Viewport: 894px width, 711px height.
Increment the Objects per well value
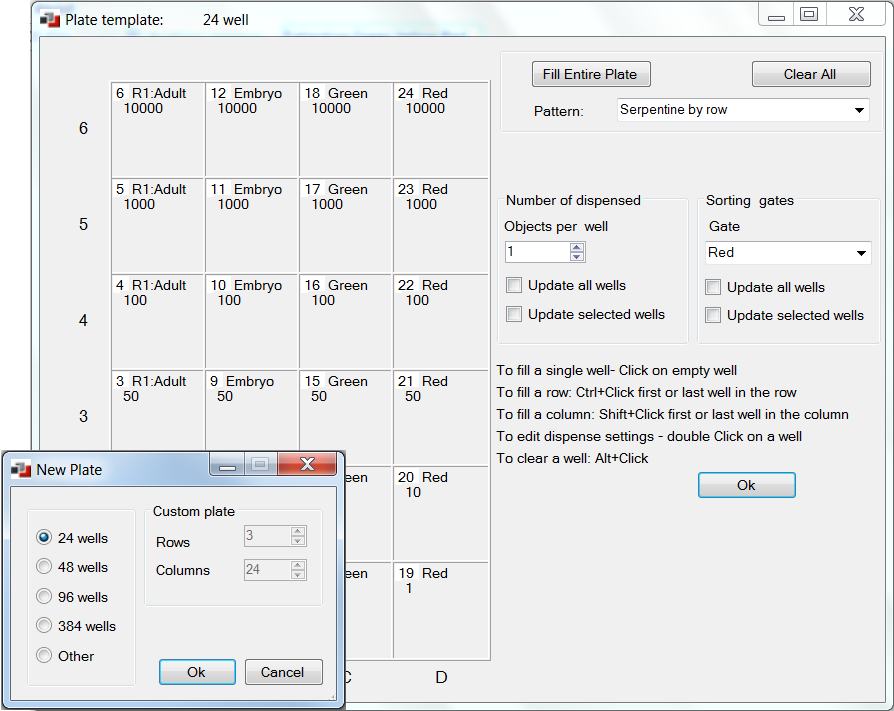[577, 245]
